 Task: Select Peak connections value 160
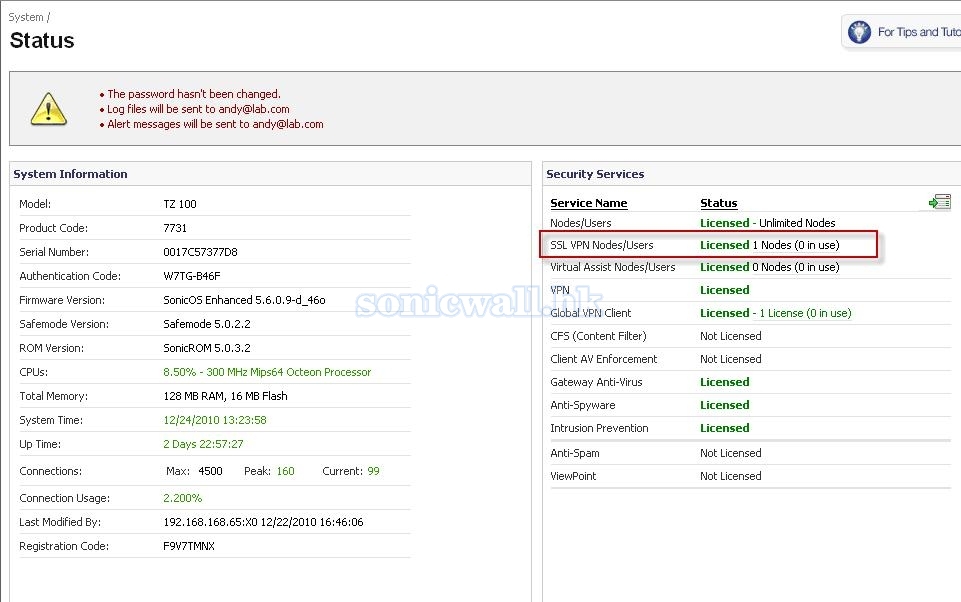pos(286,471)
